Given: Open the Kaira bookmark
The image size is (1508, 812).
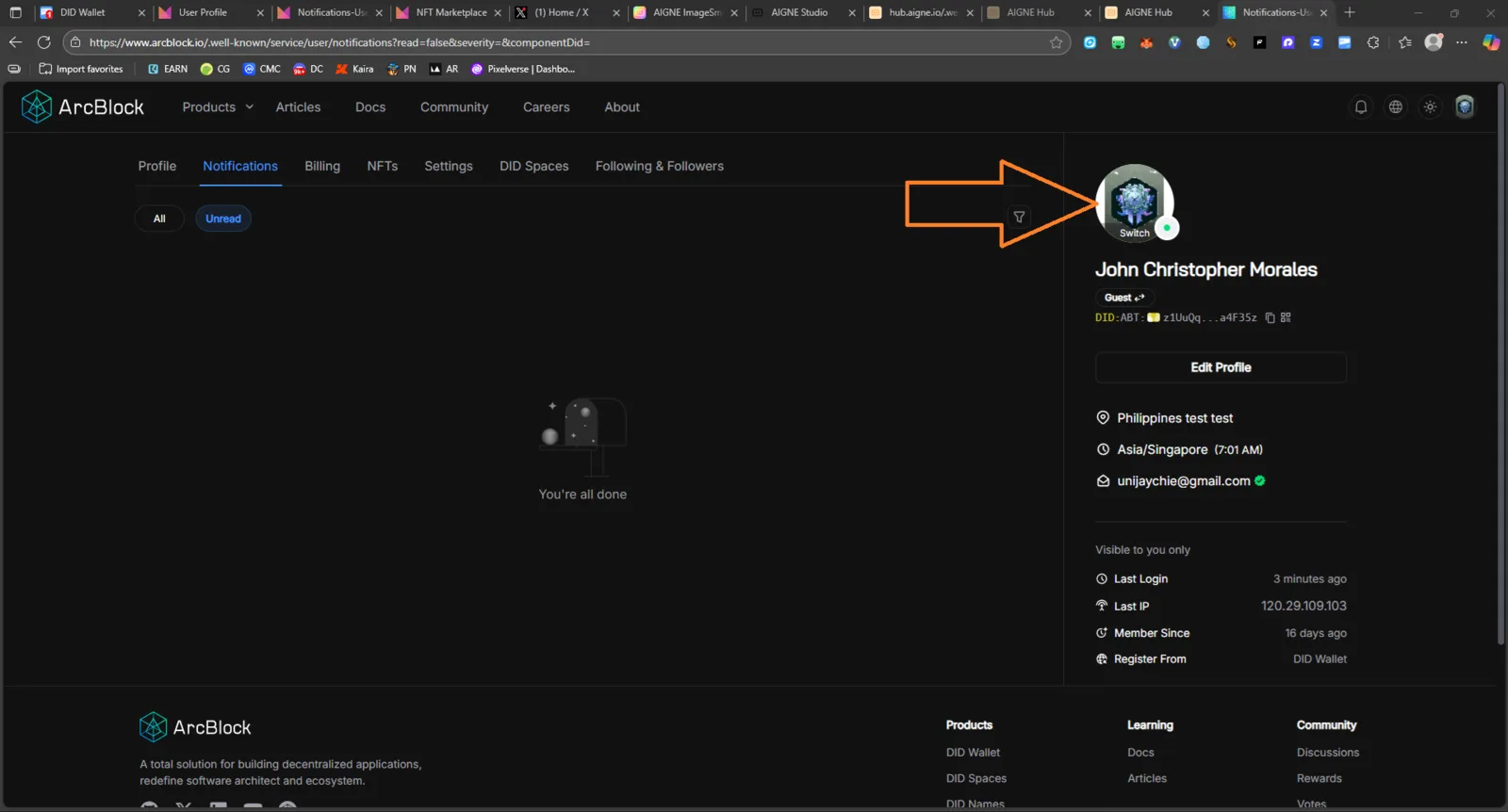Looking at the screenshot, I should point(355,69).
